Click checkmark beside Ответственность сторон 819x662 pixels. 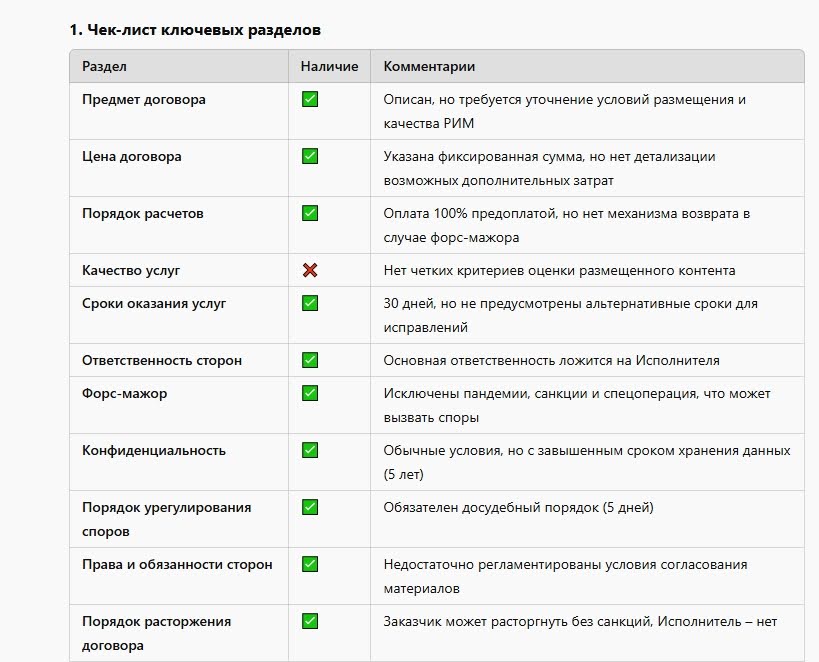[310, 360]
